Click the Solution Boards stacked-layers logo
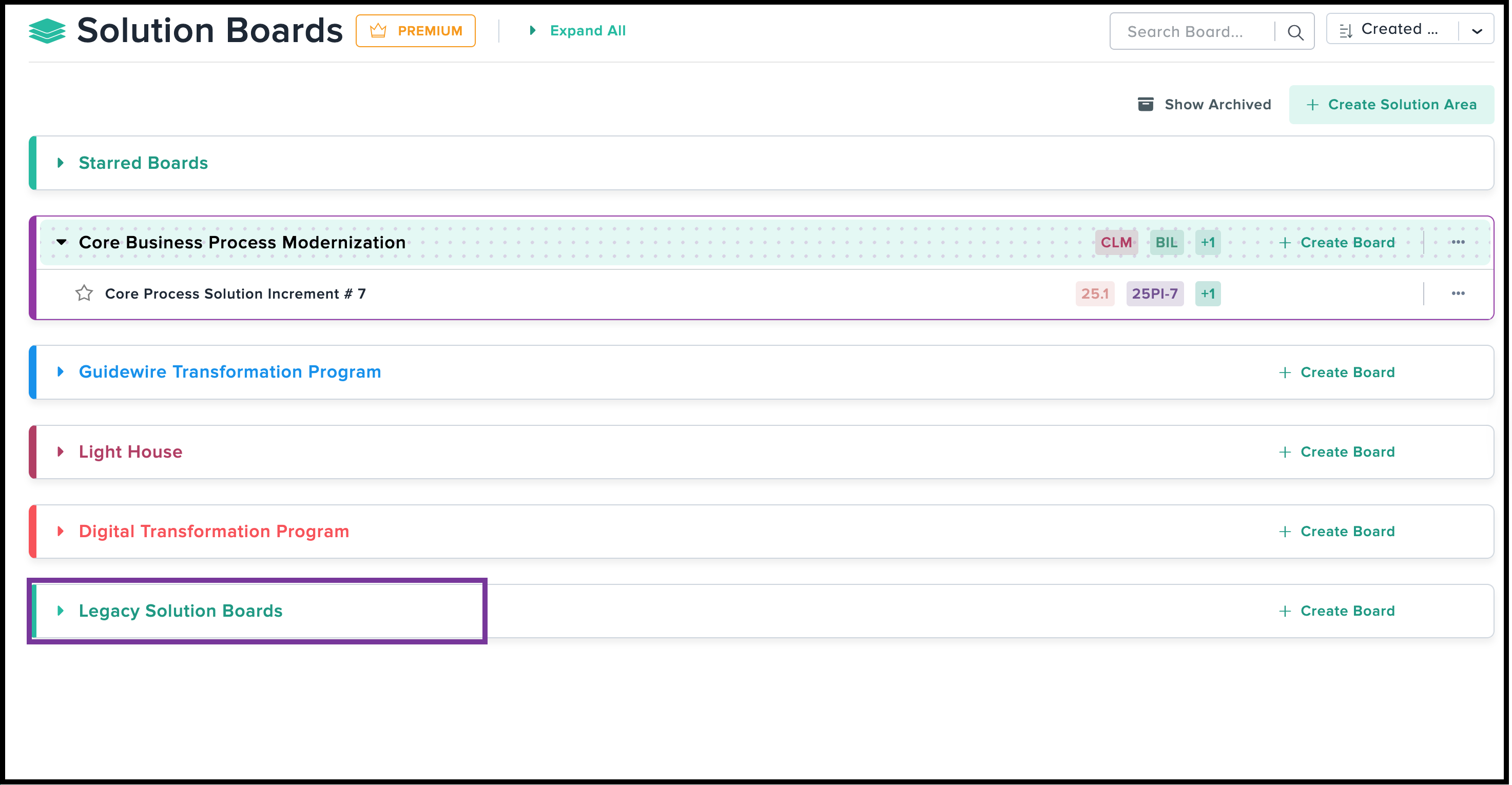1512x785 pixels. [47, 31]
